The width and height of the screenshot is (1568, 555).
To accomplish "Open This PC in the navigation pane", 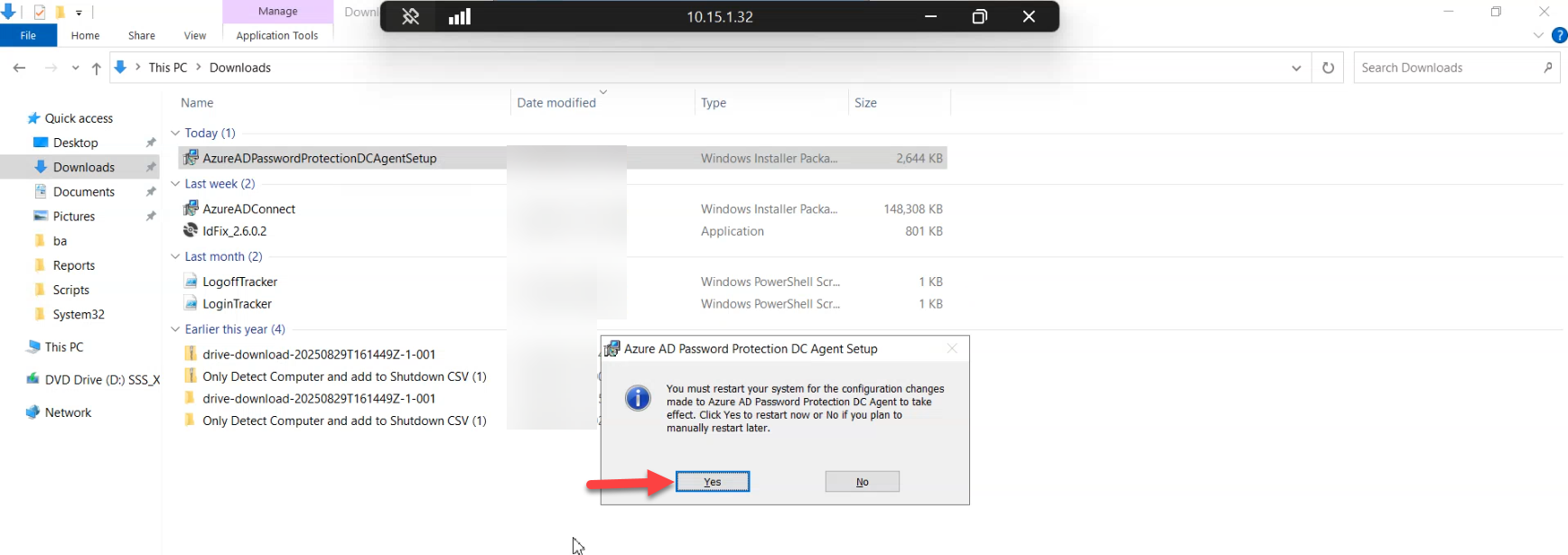I will pyautogui.click(x=63, y=347).
